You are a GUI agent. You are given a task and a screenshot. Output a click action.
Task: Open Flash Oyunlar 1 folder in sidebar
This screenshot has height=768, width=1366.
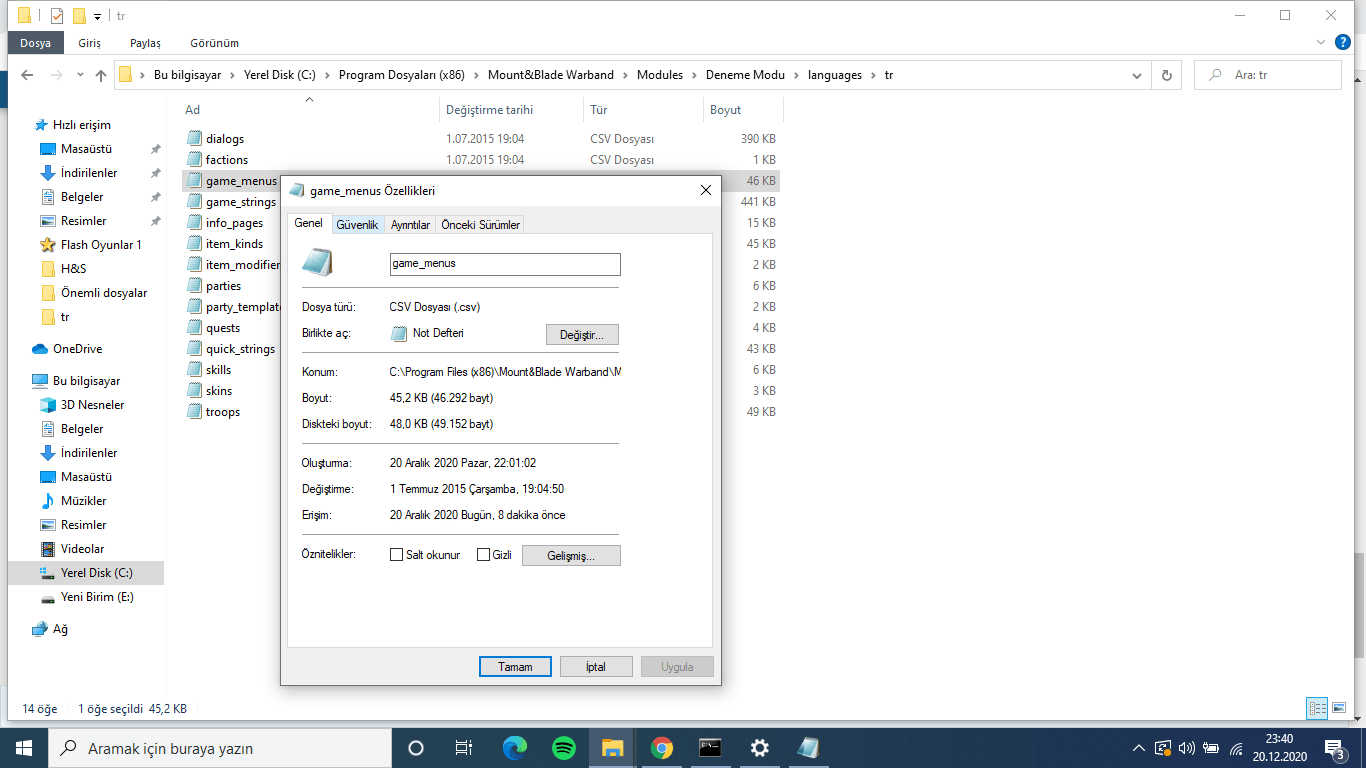point(101,245)
